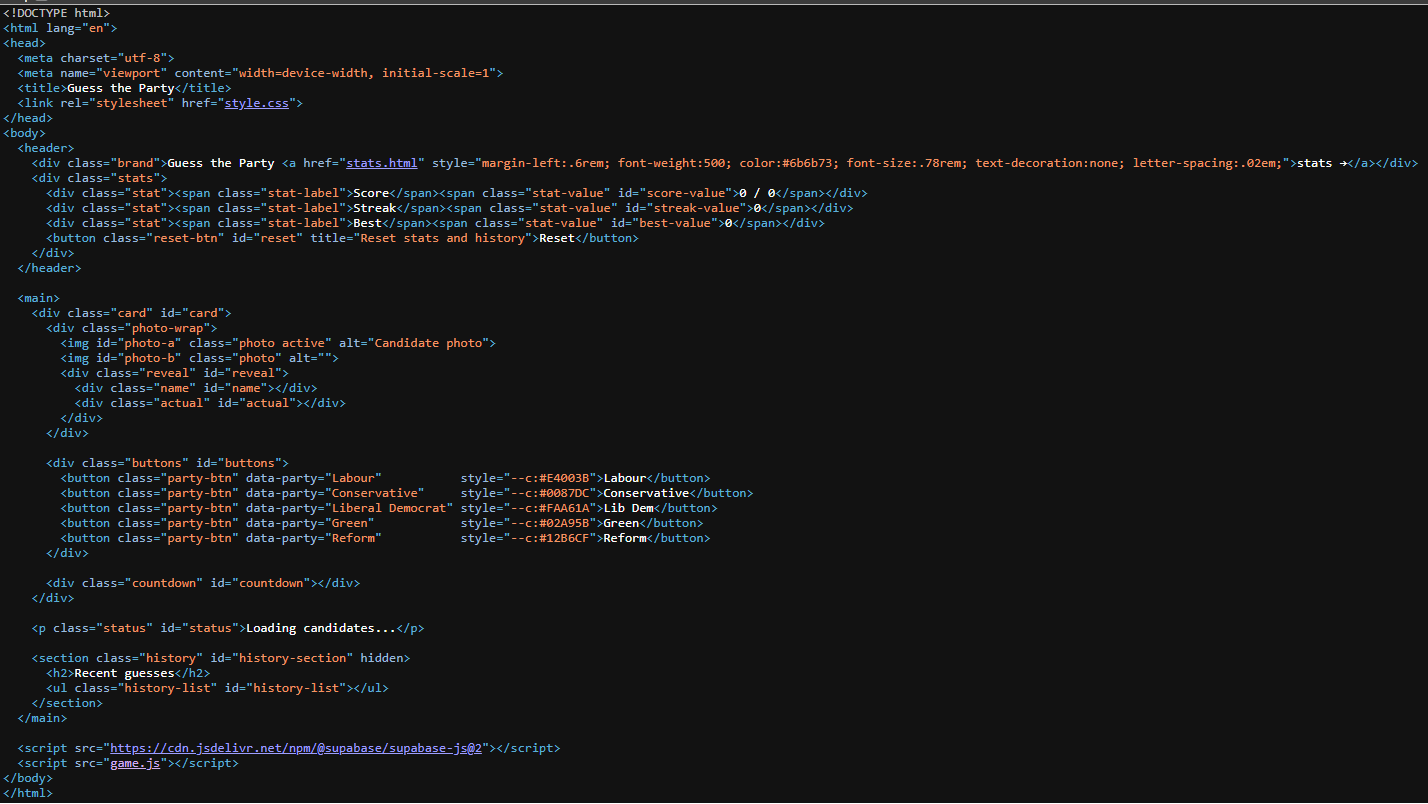Click the 'best-value' id value
The width and height of the screenshot is (1428, 804).
[675, 223]
